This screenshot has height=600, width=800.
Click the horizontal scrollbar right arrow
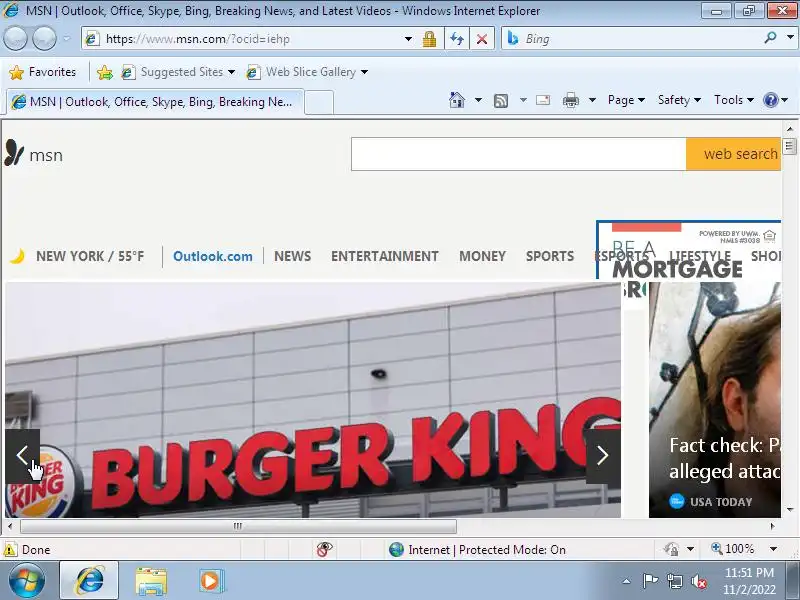(772, 526)
